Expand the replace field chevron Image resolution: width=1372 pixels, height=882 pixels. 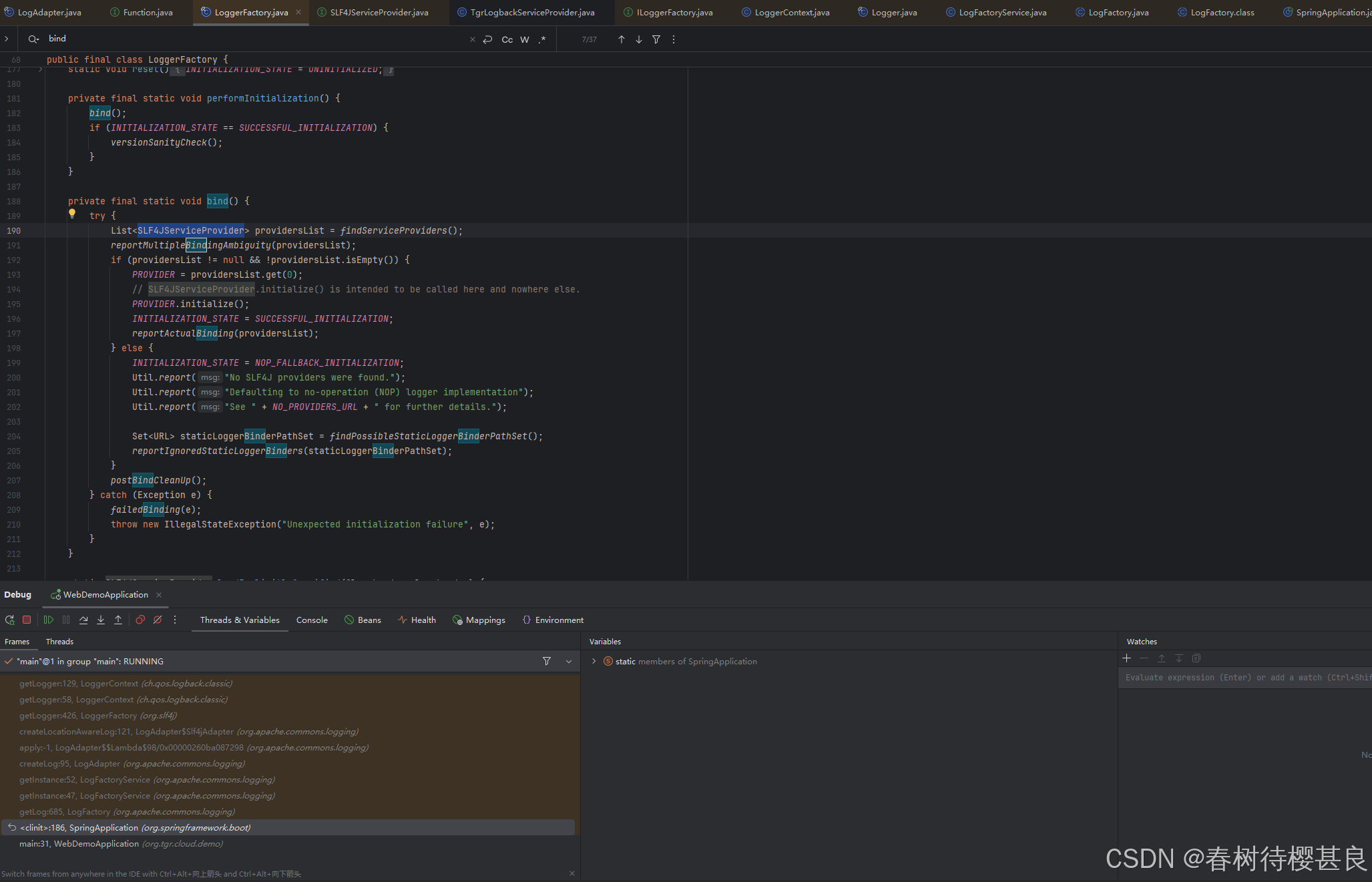[7, 39]
